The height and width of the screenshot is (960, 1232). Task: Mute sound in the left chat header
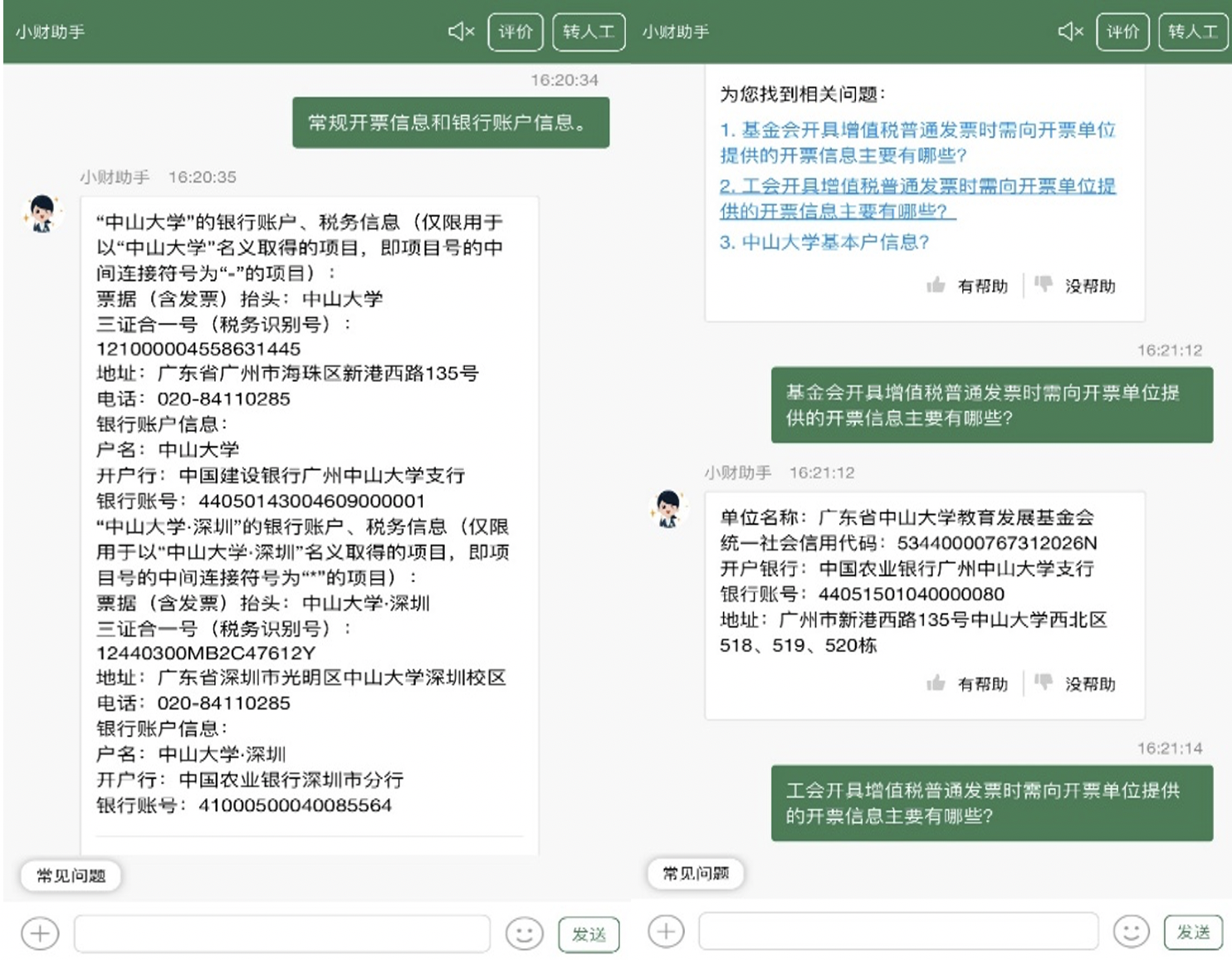461,32
